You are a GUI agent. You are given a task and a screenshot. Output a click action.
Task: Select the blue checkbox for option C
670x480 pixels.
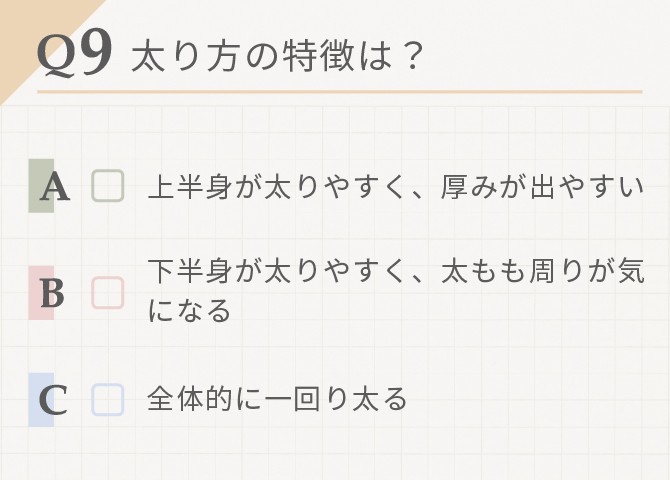tap(108, 400)
